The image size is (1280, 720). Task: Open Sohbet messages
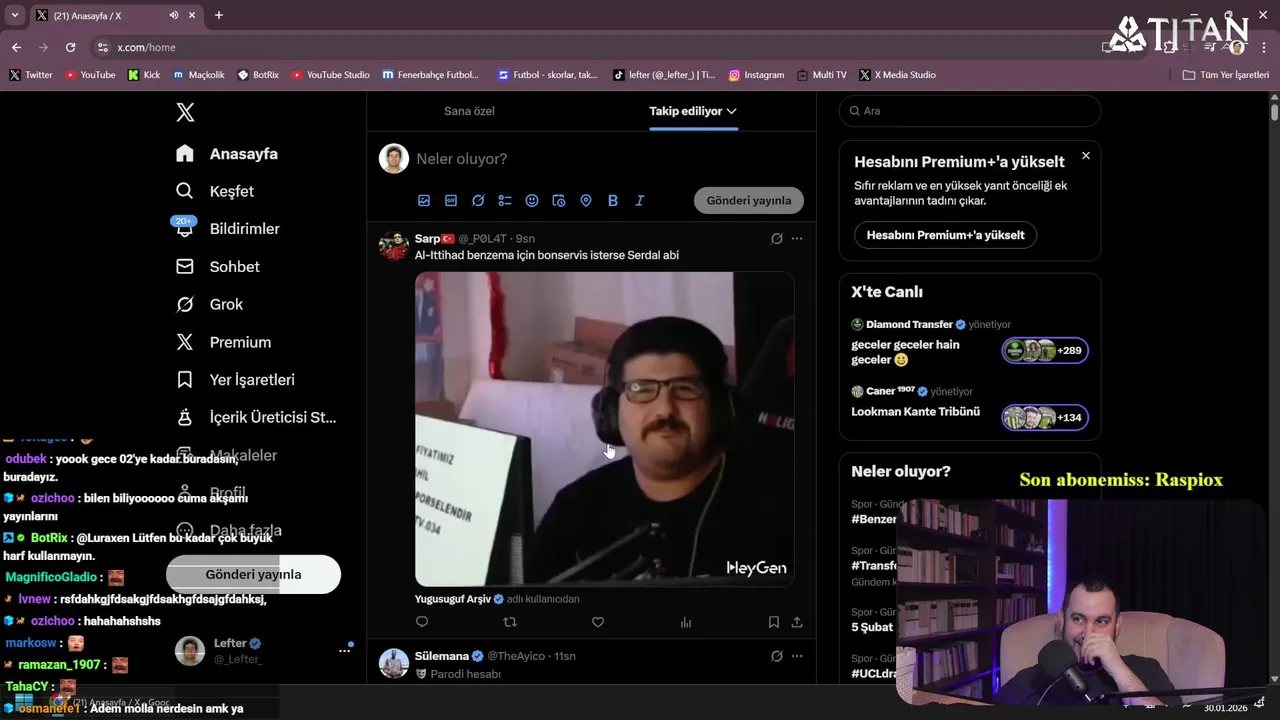point(218,267)
